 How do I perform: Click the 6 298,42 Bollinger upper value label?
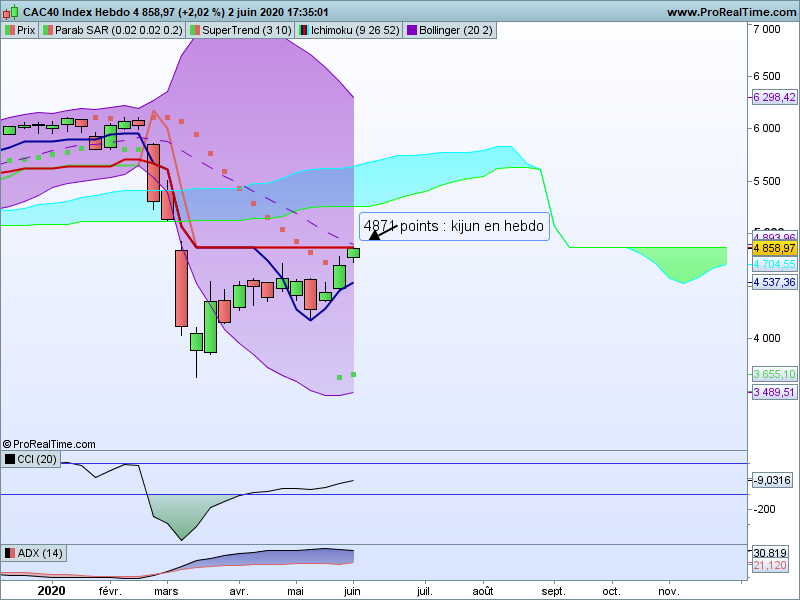pyautogui.click(x=774, y=97)
